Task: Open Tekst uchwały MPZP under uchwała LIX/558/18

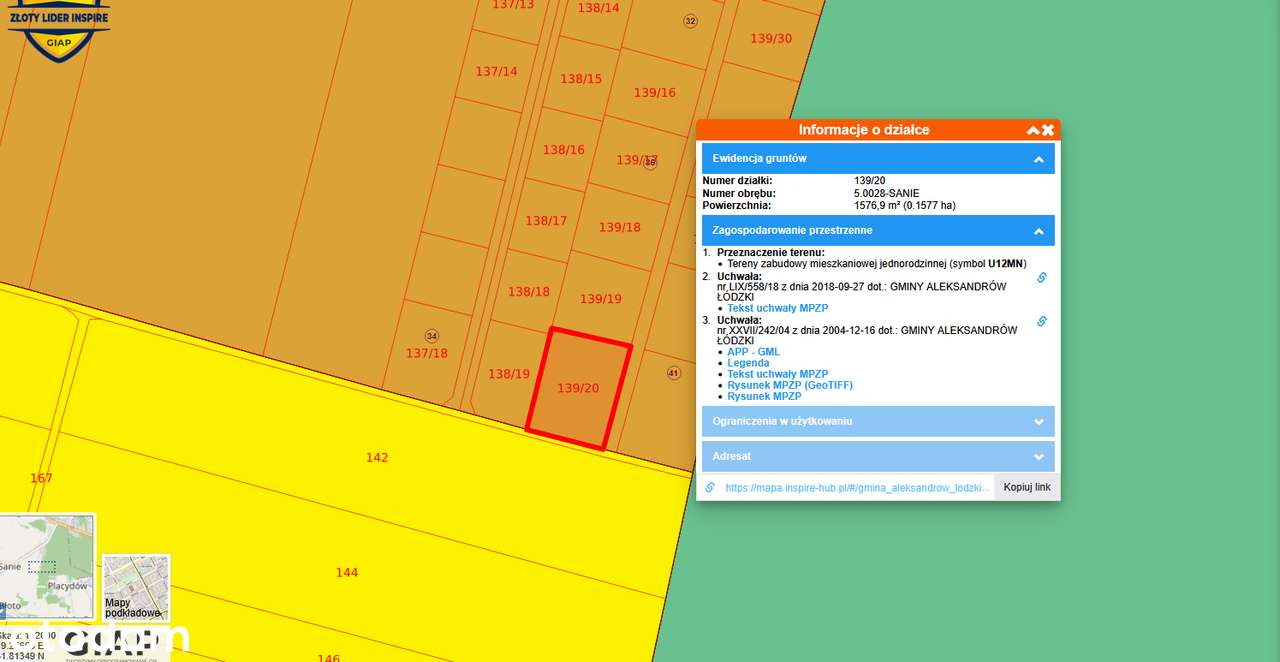Action: click(777, 308)
